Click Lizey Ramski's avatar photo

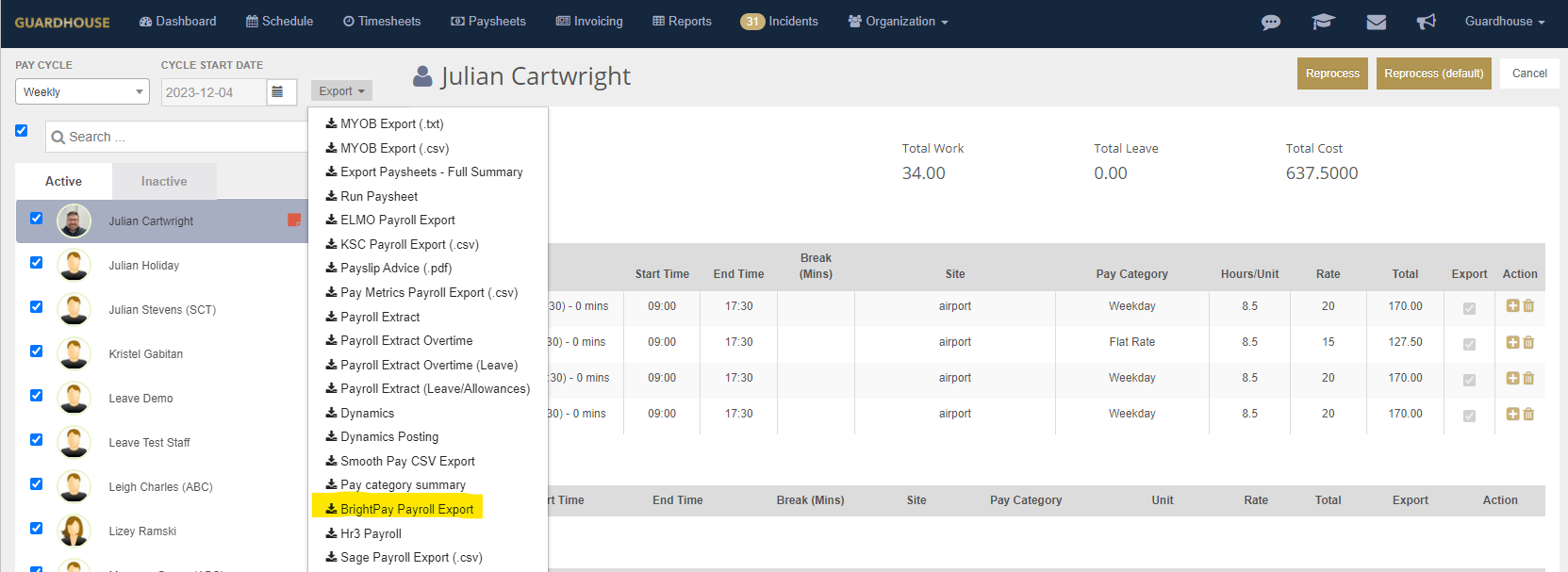pyautogui.click(x=74, y=531)
